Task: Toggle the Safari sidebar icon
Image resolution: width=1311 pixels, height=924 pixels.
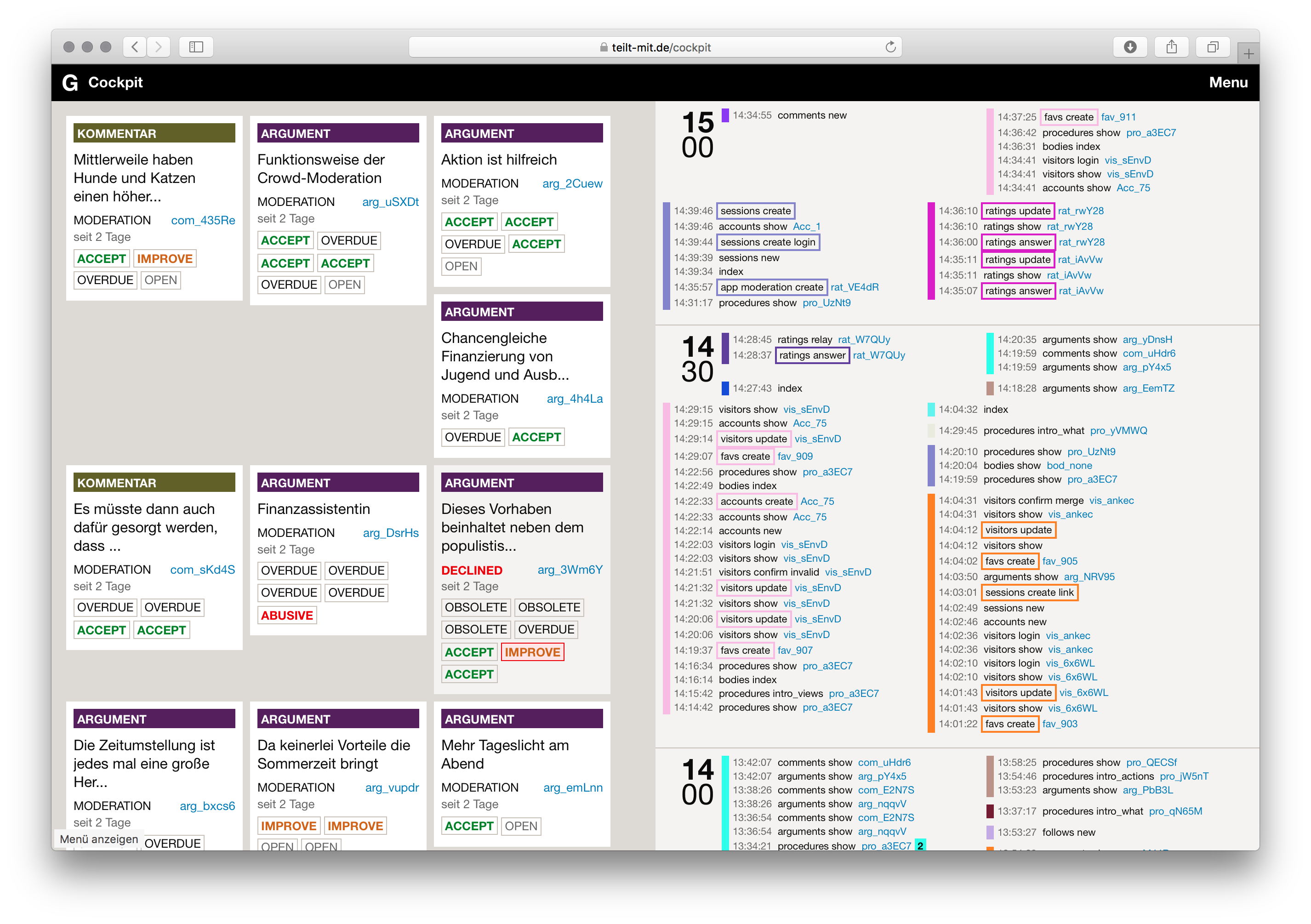Action: (x=196, y=47)
